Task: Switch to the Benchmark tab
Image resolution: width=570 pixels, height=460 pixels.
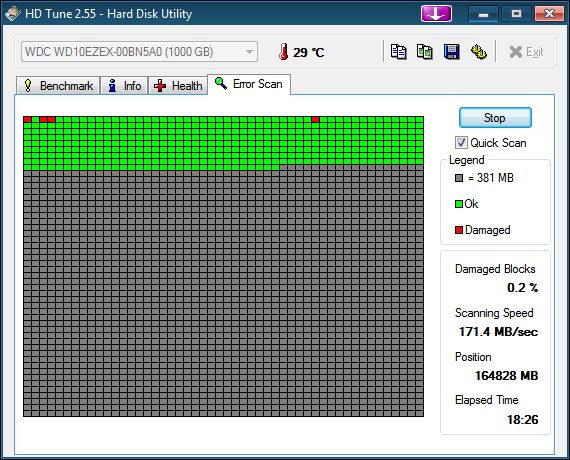Action: coord(58,86)
